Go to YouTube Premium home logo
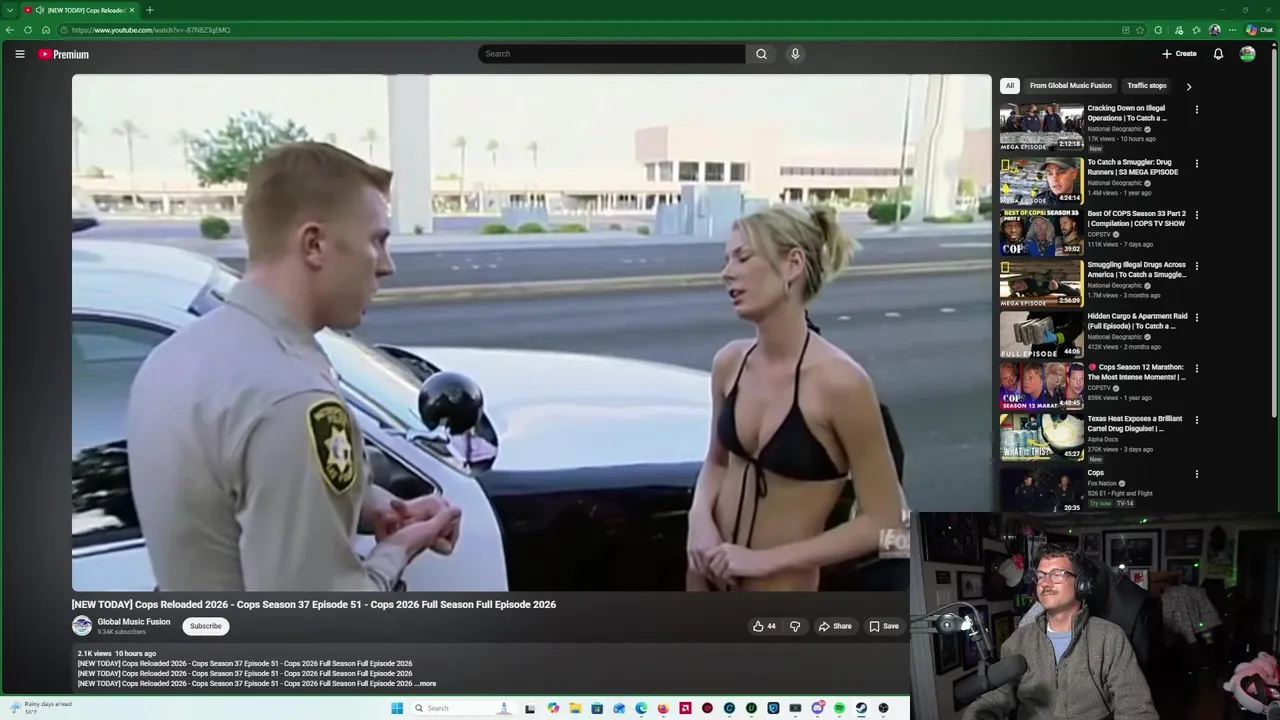The height and width of the screenshot is (720, 1280). (x=64, y=54)
